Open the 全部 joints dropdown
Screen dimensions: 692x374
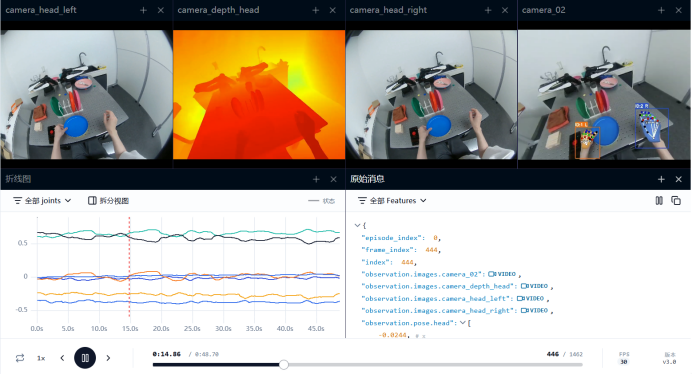coord(42,200)
